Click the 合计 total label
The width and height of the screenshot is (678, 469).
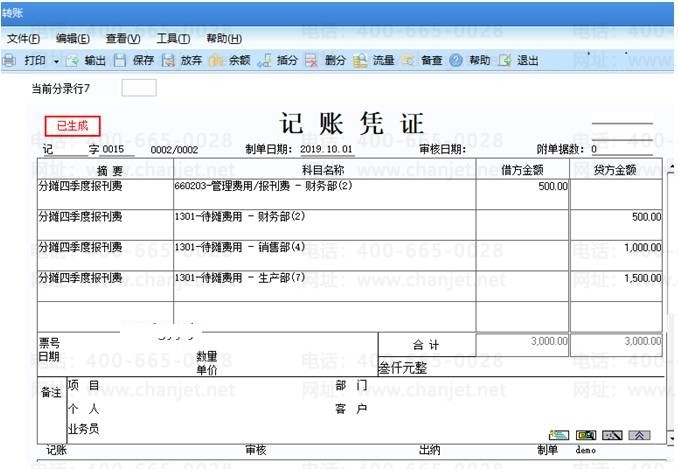tap(426, 345)
